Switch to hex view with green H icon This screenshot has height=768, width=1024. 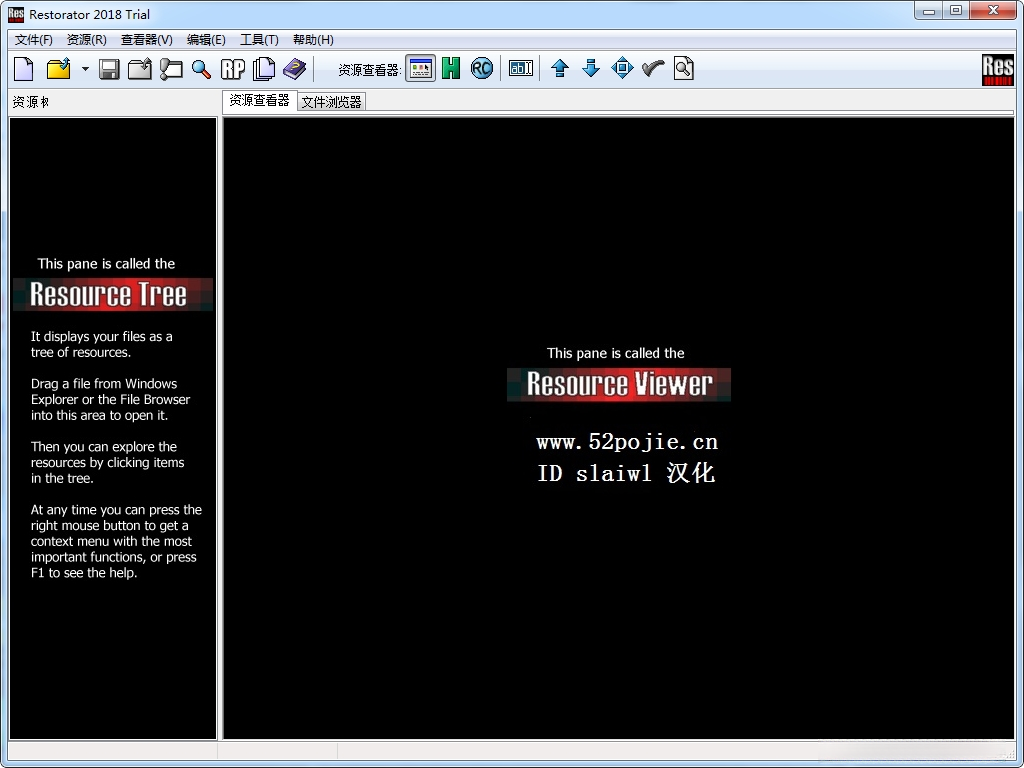point(451,69)
